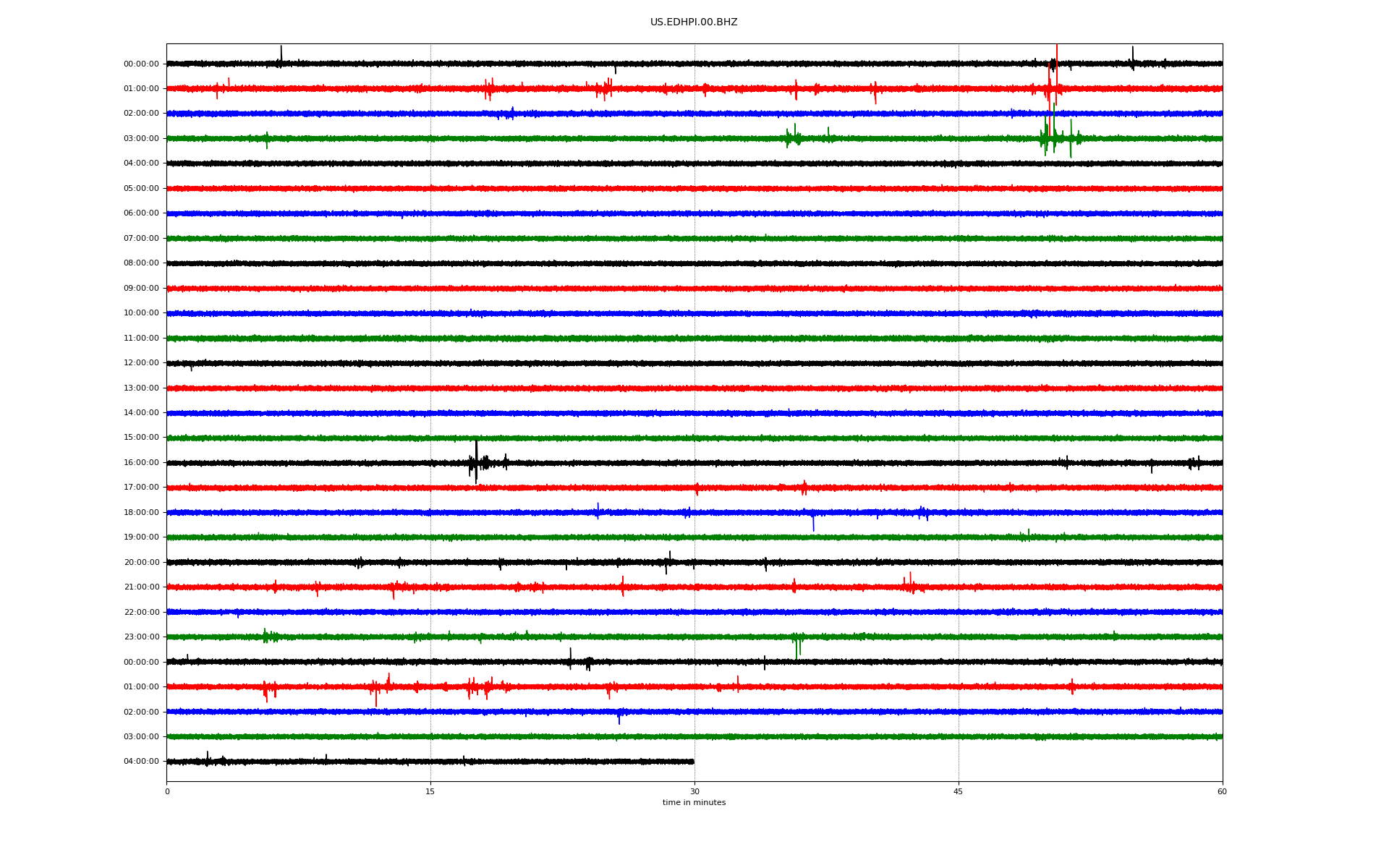The height and width of the screenshot is (868, 1389).
Task: Click the US.EDHPI.00.BHZ plot title
Action: click(693, 22)
